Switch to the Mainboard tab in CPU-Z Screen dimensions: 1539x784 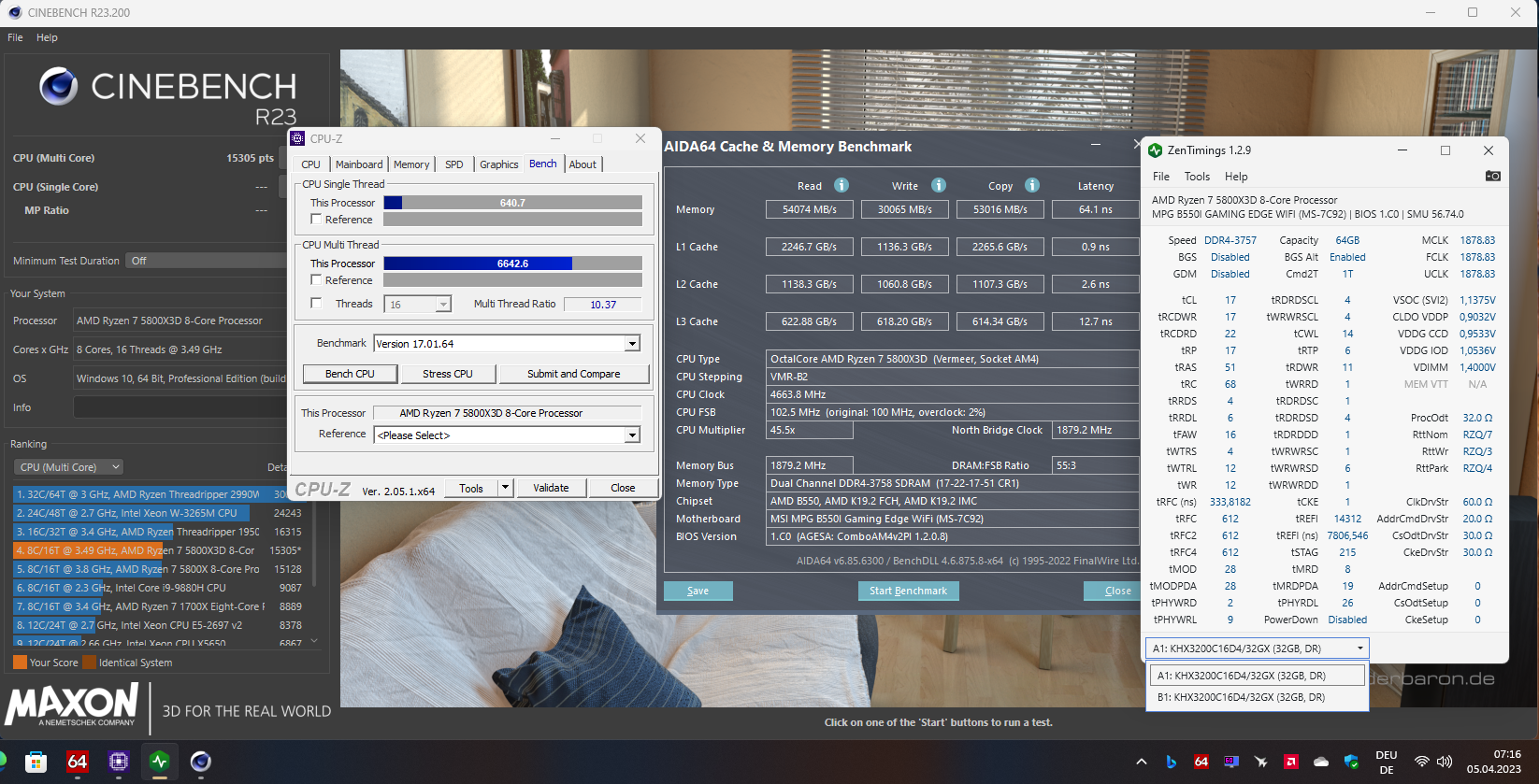(359, 164)
